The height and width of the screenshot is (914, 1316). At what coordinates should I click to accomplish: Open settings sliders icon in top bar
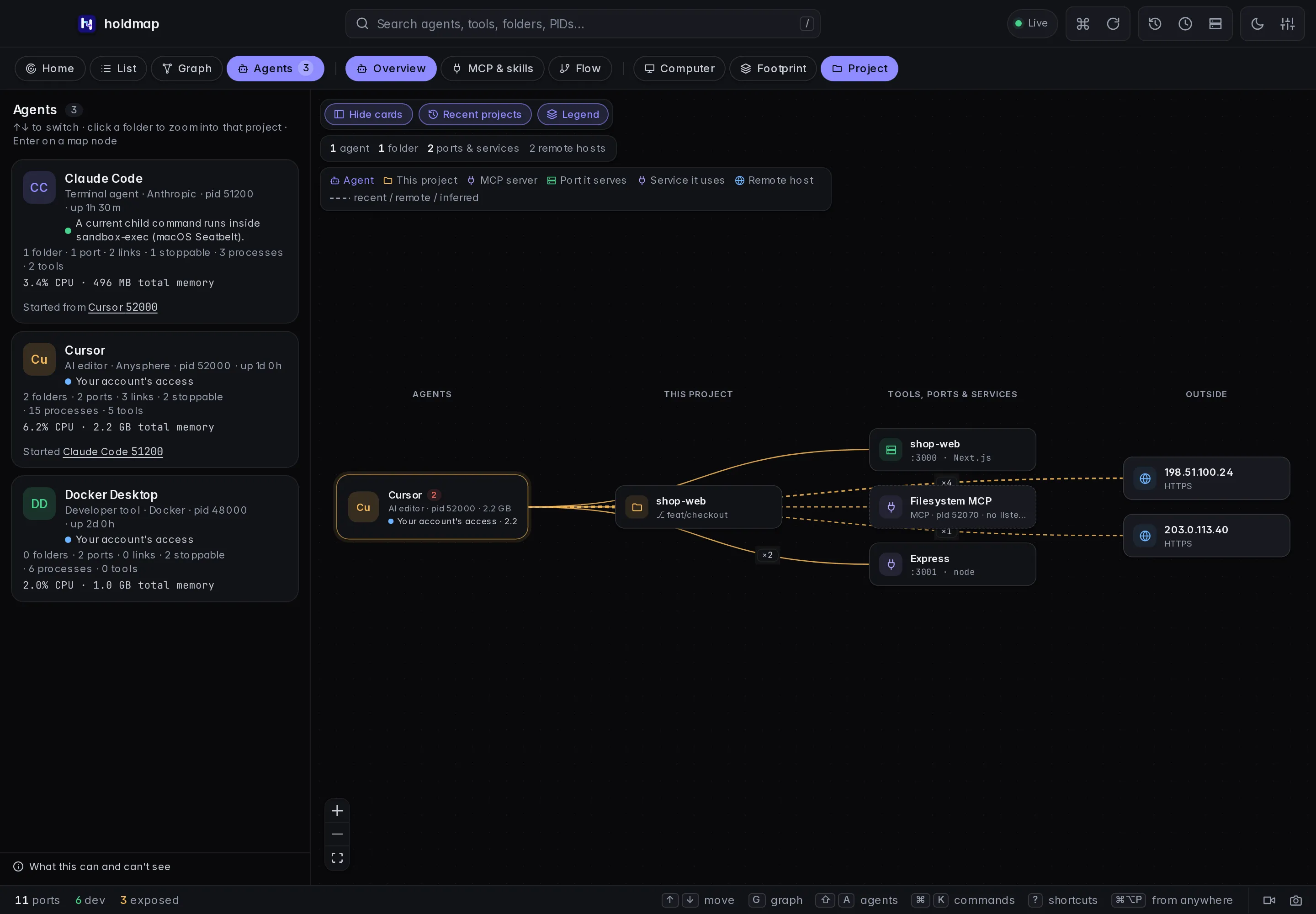pyautogui.click(x=1287, y=23)
